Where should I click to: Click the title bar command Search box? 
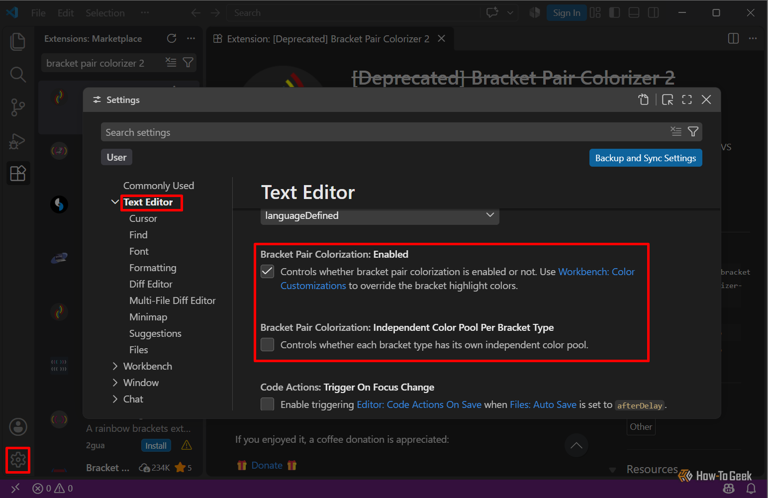(x=354, y=13)
